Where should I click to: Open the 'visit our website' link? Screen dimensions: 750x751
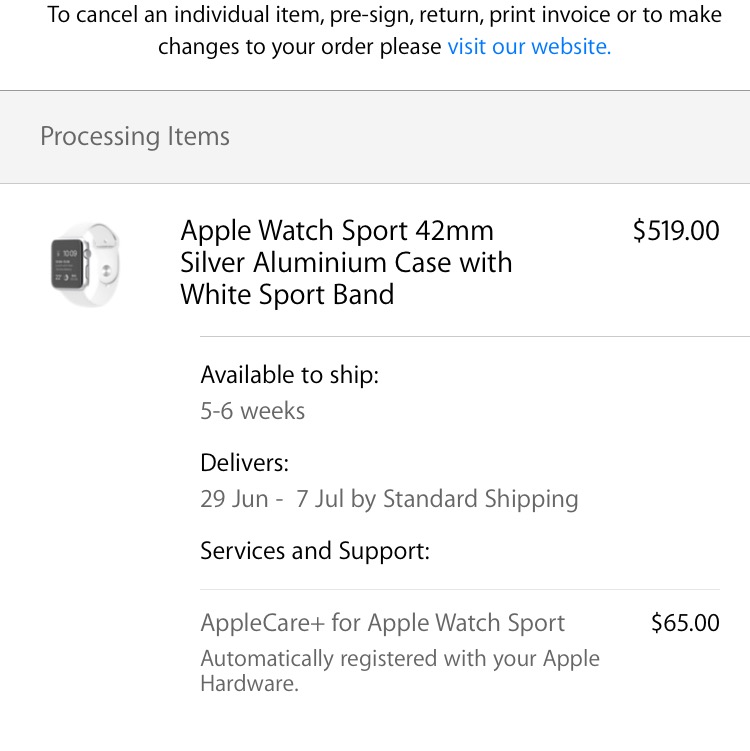529,47
